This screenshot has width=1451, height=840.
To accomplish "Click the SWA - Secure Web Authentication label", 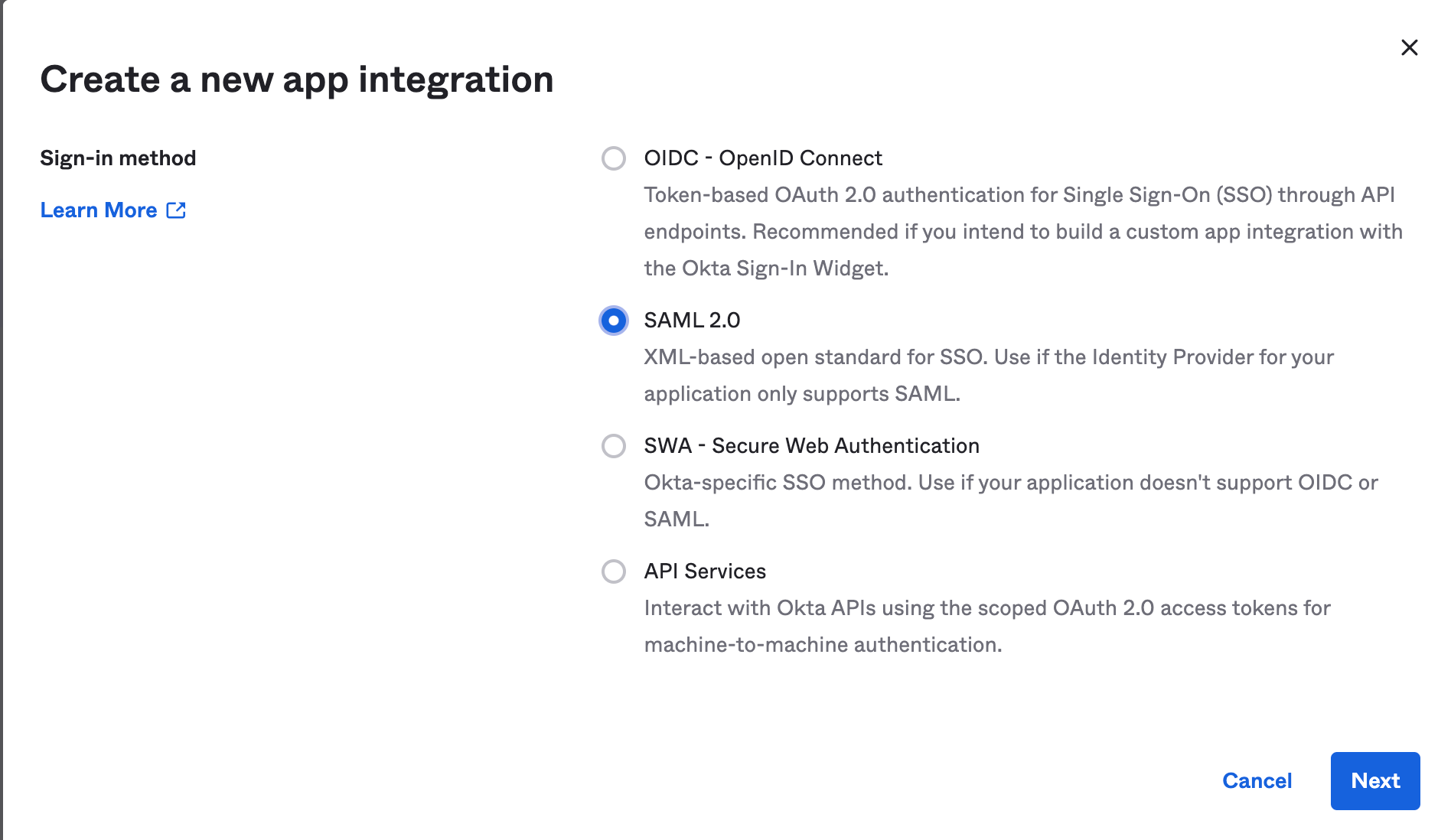I will coord(811,446).
